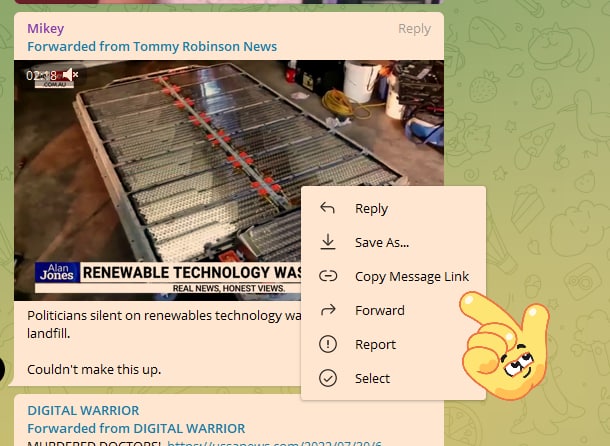Click the download icon beside Save As
This screenshot has height=446, width=610.
327,242
